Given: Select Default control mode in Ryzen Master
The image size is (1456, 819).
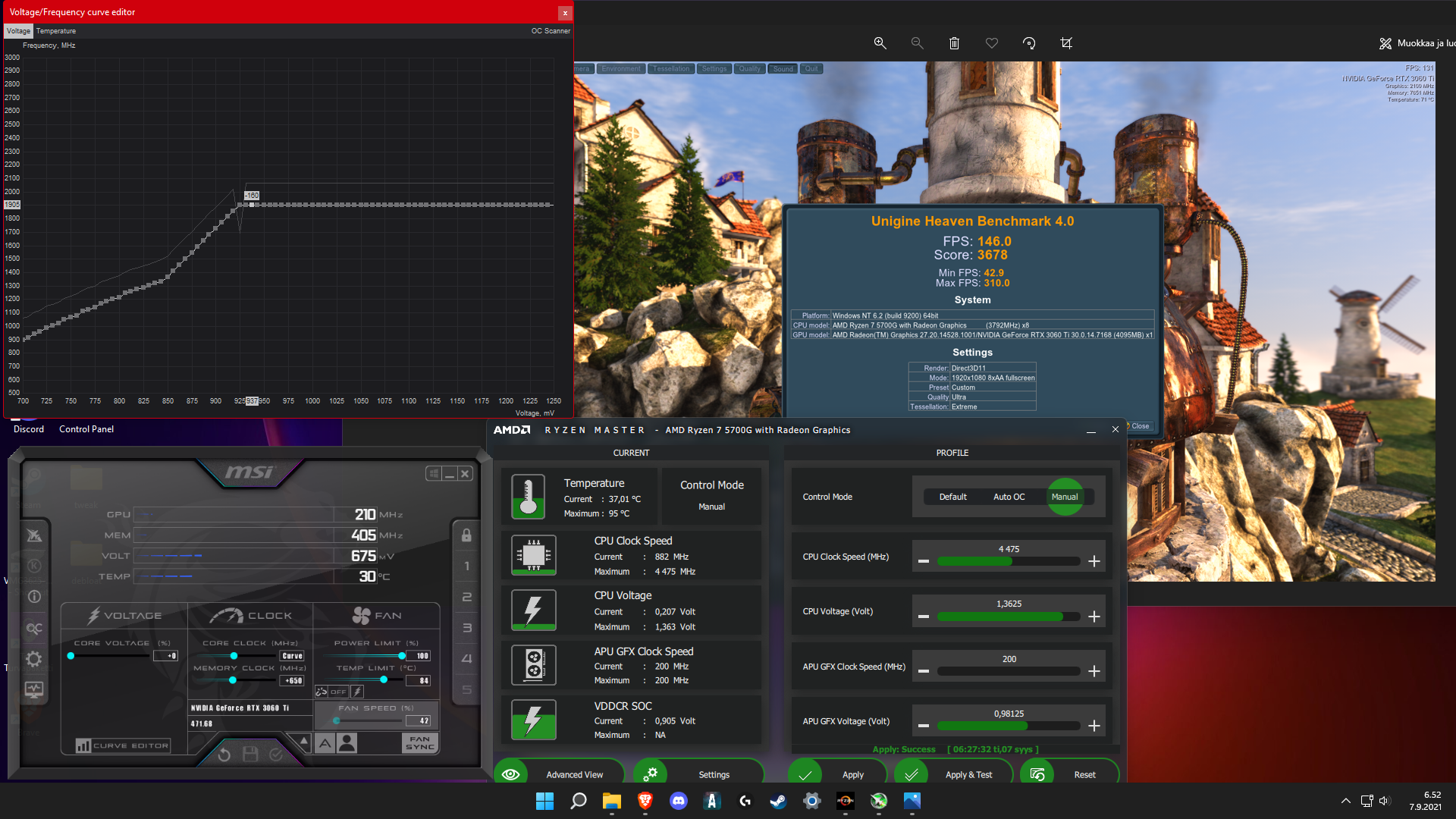Looking at the screenshot, I should click(x=952, y=497).
